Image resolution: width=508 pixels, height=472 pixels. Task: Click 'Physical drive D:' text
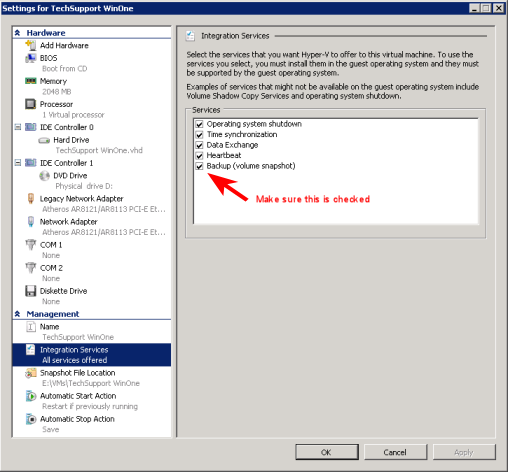click(x=84, y=186)
